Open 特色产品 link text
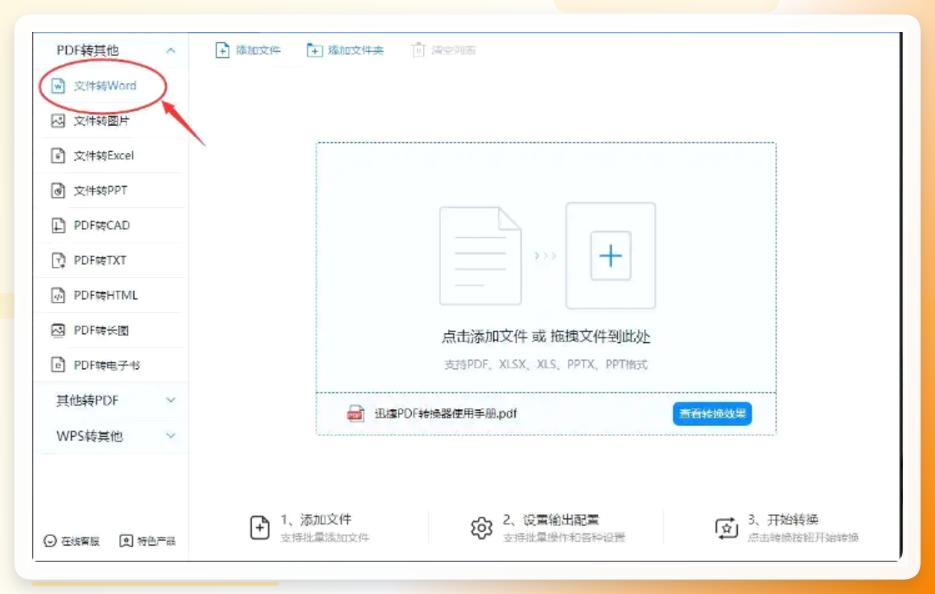Viewport: 935px width, 594px height. coord(156,542)
